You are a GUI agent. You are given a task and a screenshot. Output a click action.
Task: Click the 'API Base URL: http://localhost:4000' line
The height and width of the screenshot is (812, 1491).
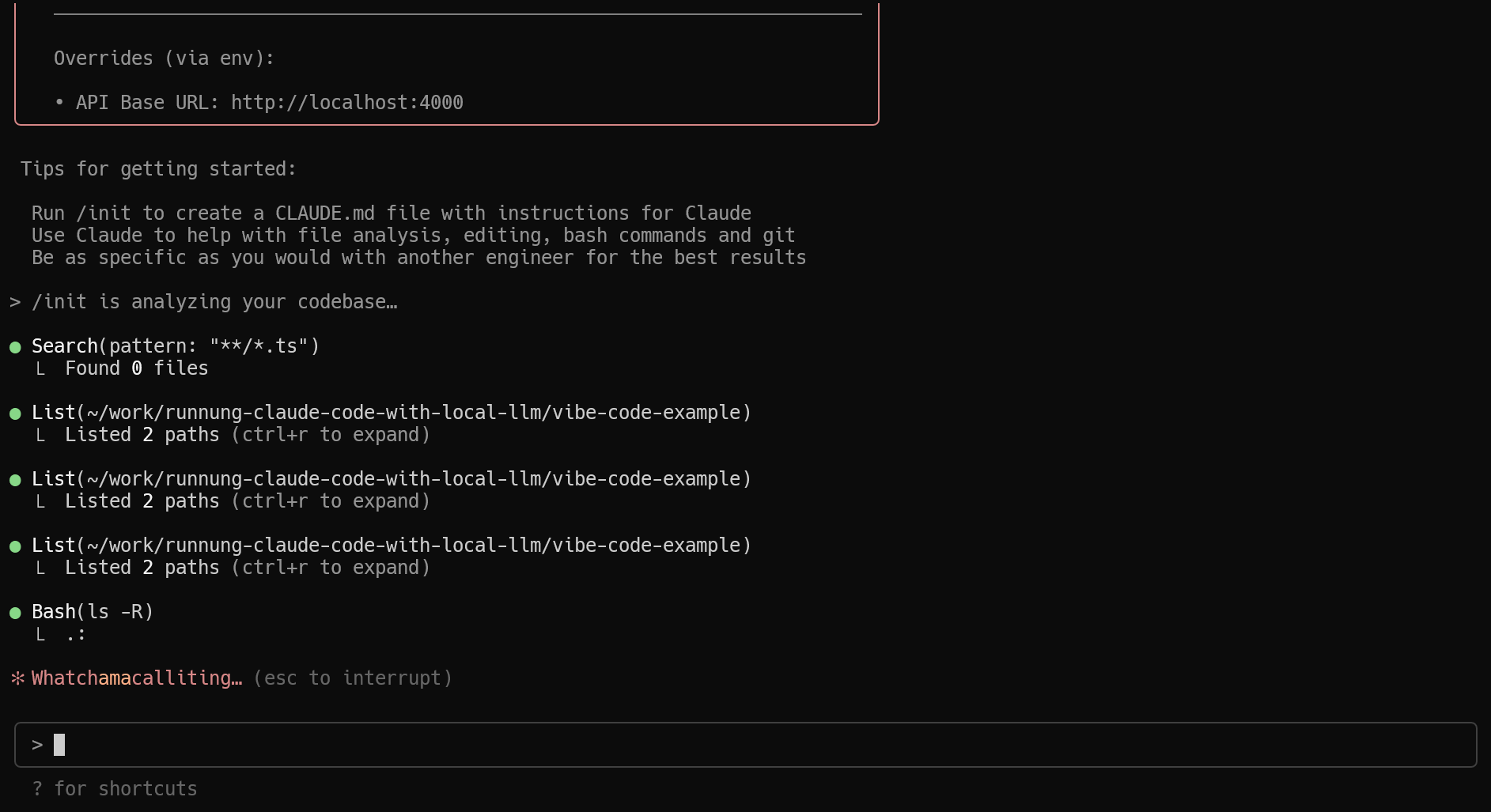click(x=259, y=103)
